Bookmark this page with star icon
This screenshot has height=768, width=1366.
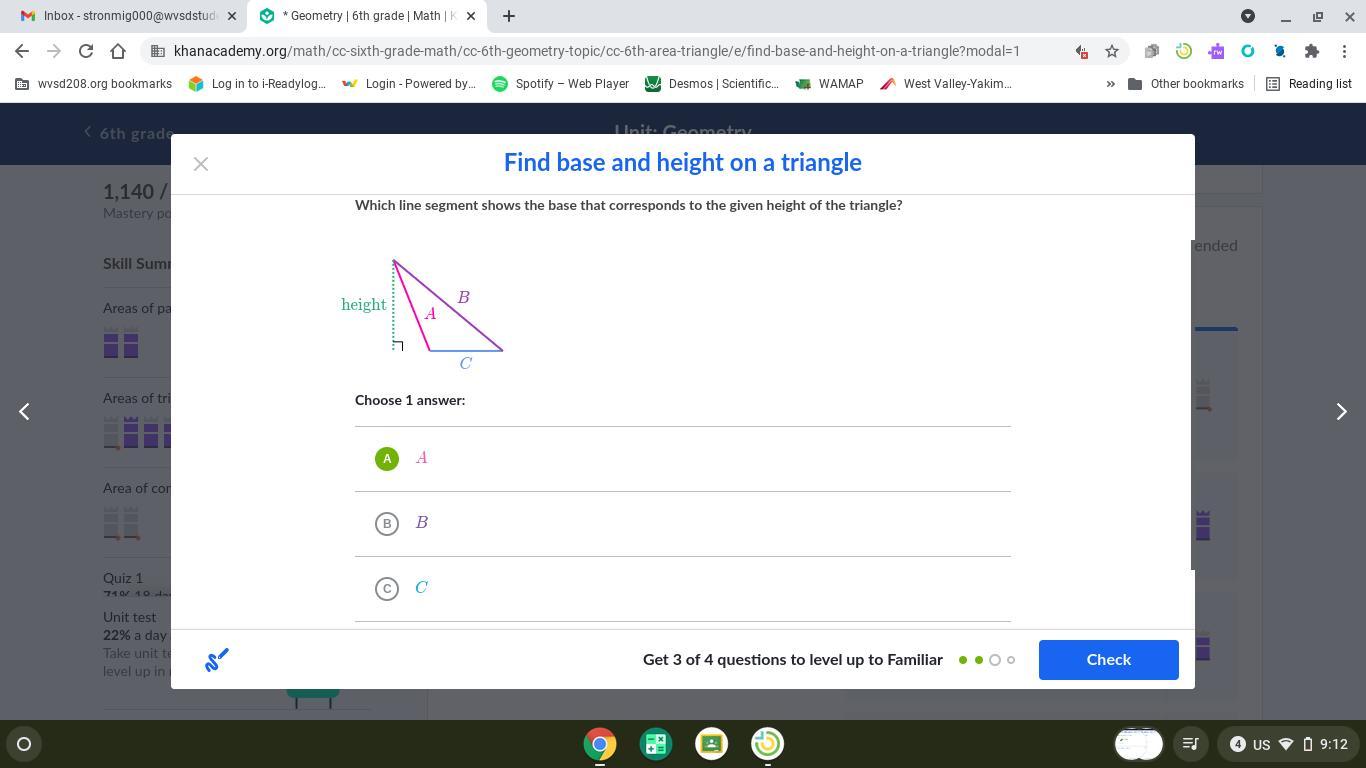coord(1111,51)
